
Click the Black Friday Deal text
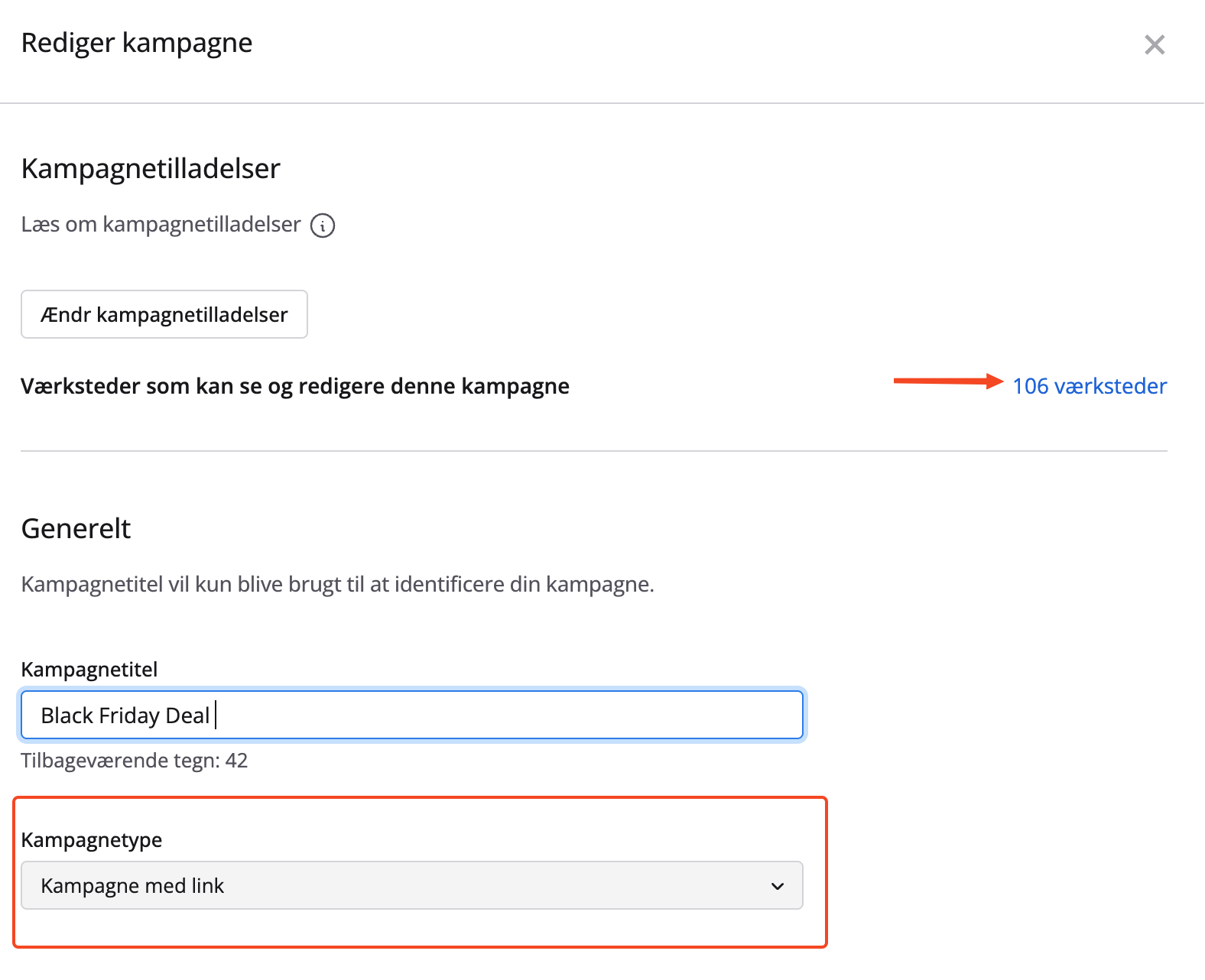125,716
